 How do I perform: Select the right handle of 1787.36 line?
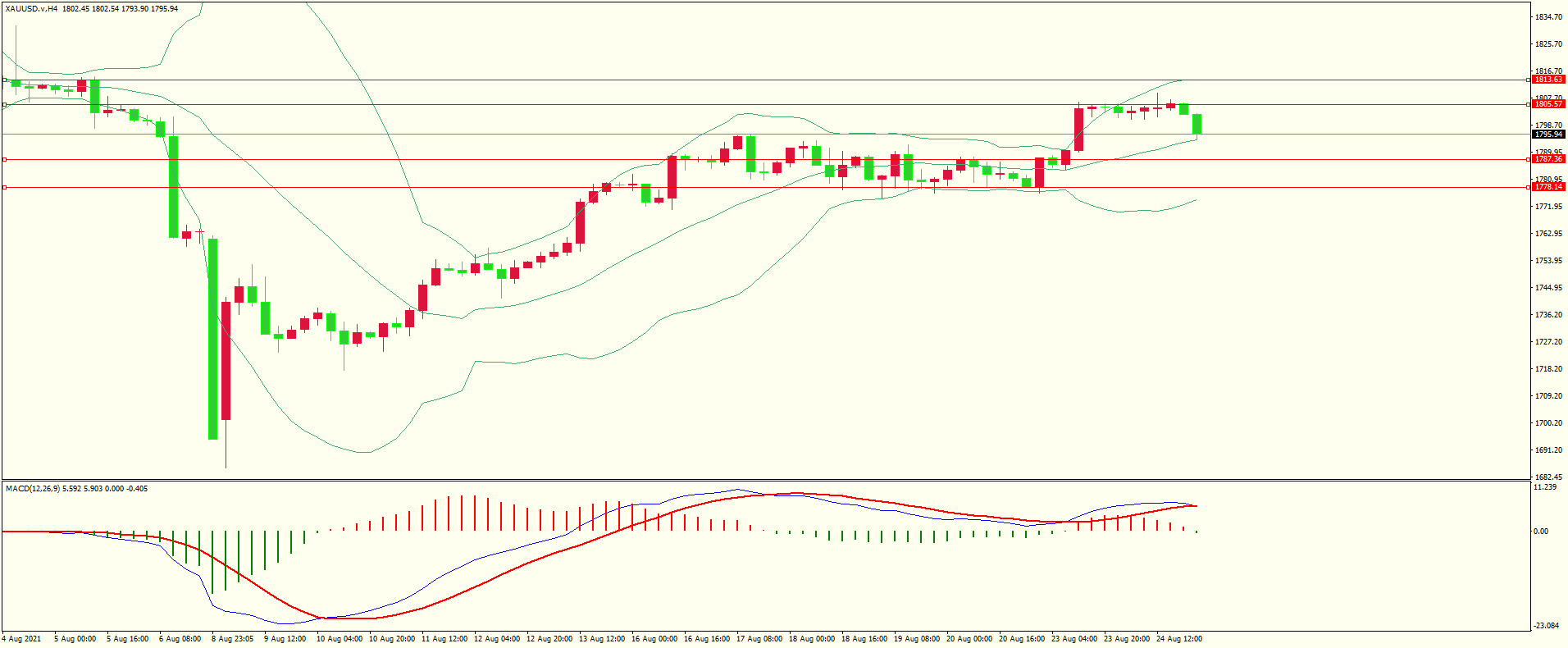tap(1528, 159)
